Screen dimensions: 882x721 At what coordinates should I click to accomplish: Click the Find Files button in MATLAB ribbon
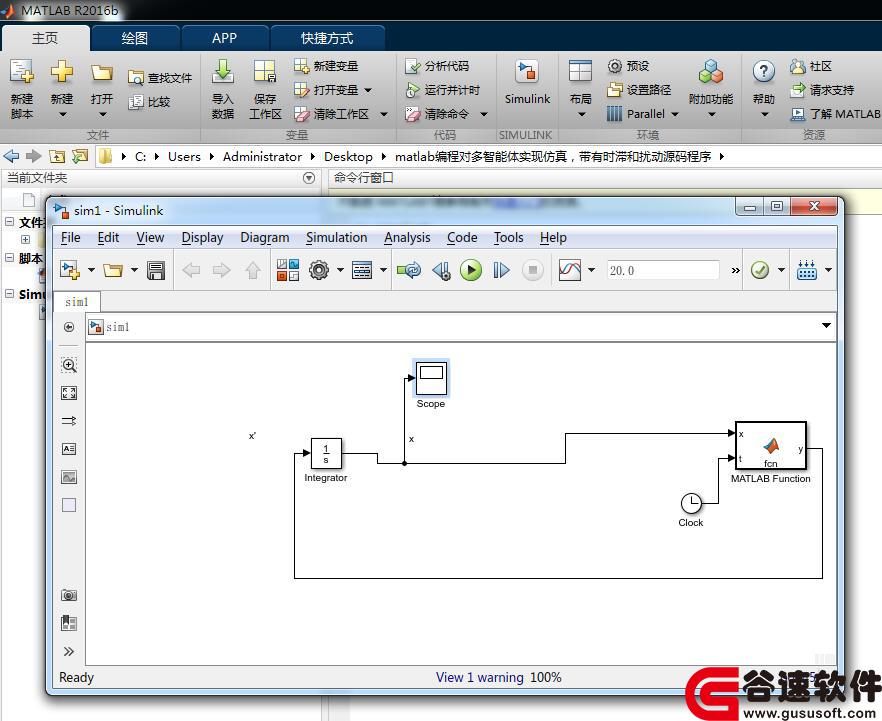click(x=160, y=78)
